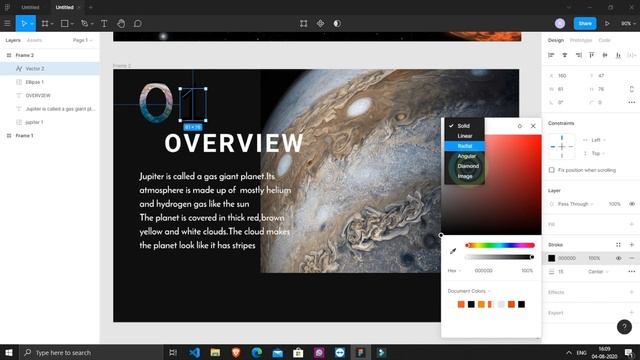Open advanced stroke options ellipsis
640x360 pixels.
[632, 271]
